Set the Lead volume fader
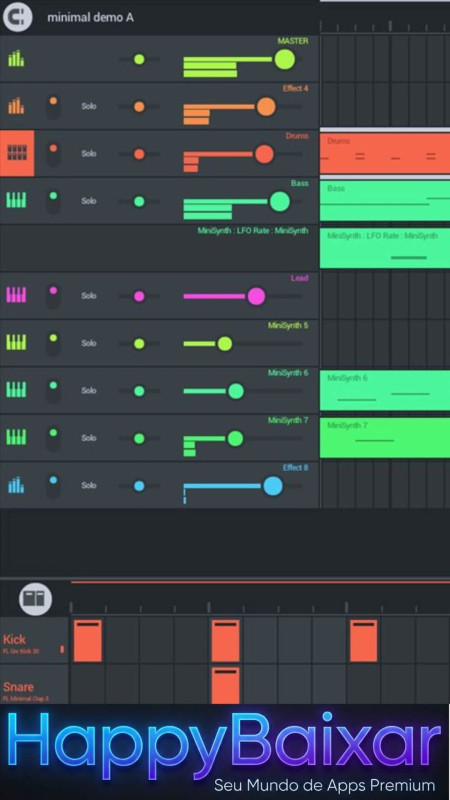 coord(256,296)
